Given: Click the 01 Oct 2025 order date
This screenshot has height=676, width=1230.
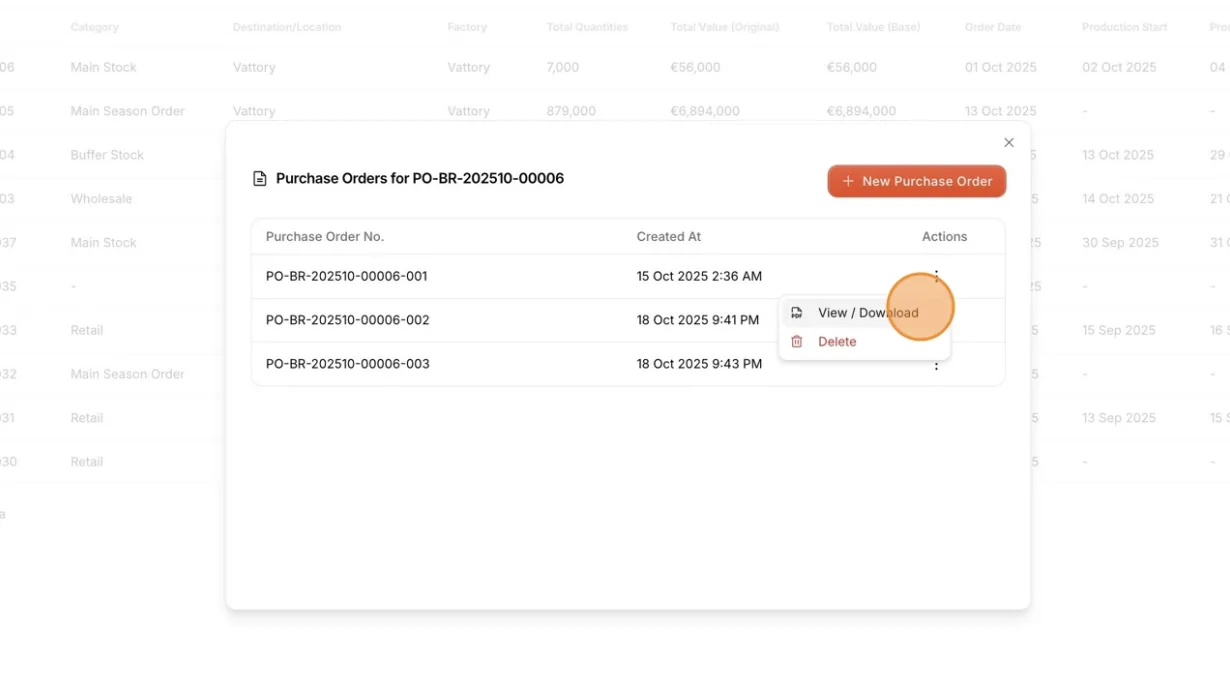Looking at the screenshot, I should [1001, 67].
